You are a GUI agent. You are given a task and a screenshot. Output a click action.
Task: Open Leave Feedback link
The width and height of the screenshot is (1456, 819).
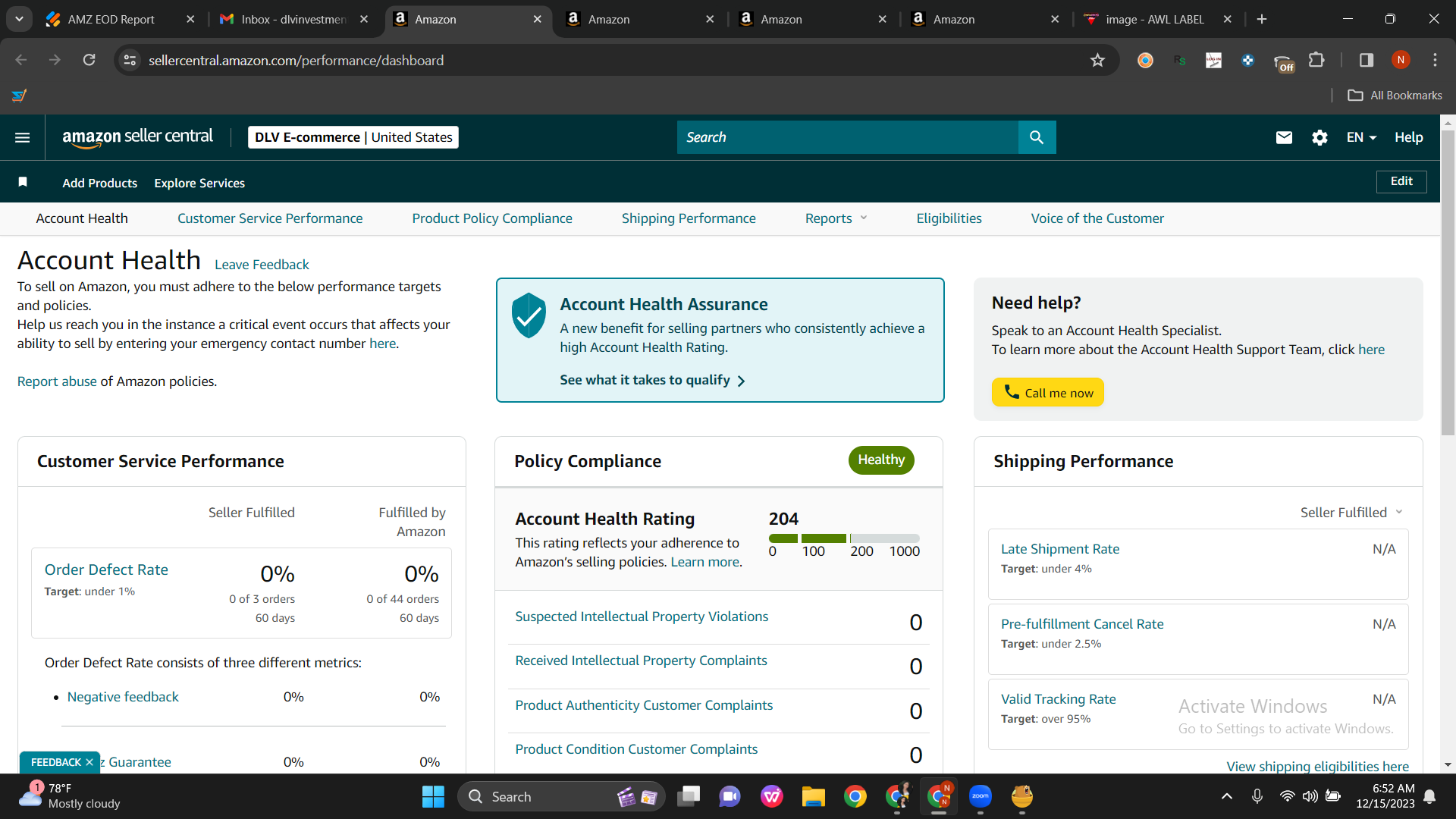[262, 265]
